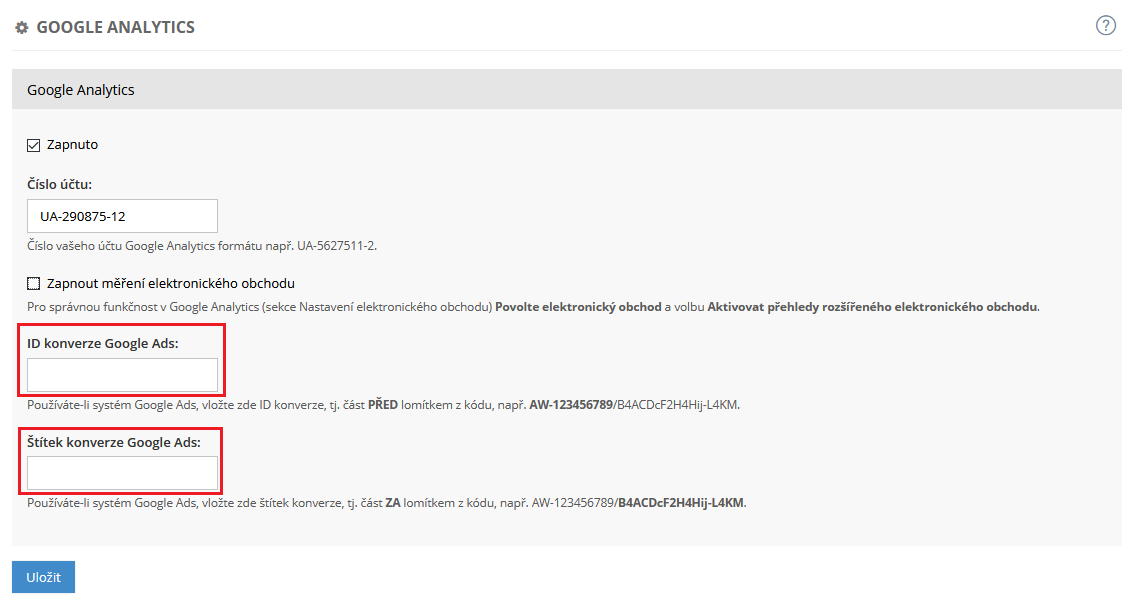The width and height of the screenshot is (1133, 611).
Task: Click into the Štítek konverze Google Ads field
Action: (122, 473)
